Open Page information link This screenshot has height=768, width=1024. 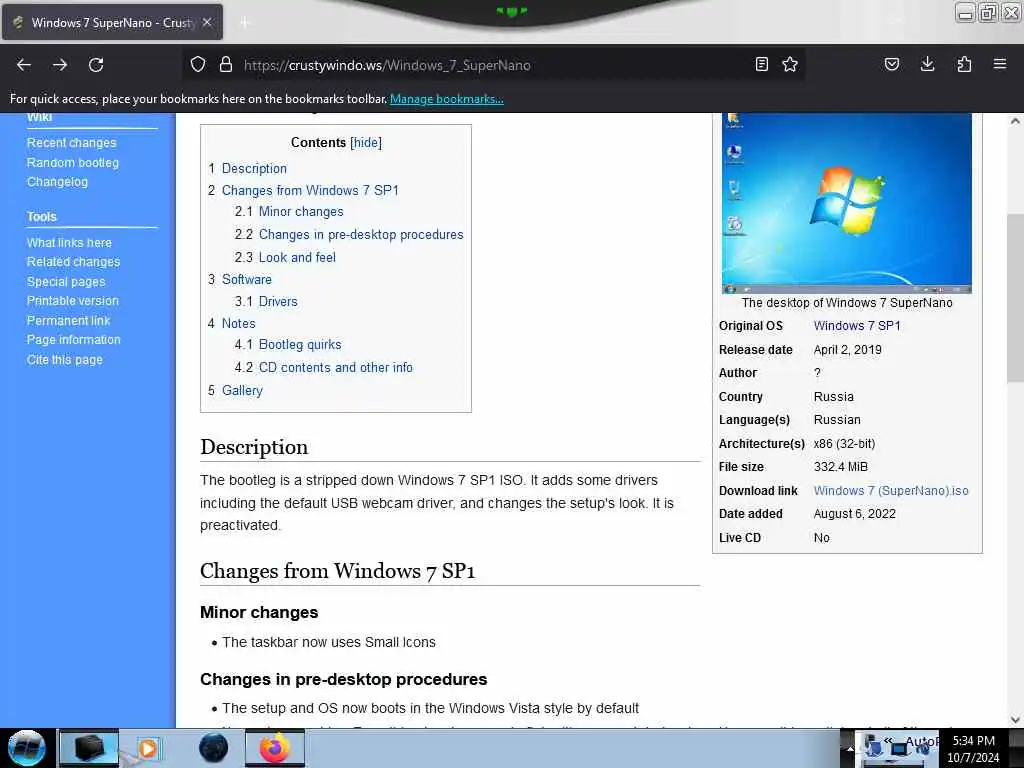click(74, 340)
